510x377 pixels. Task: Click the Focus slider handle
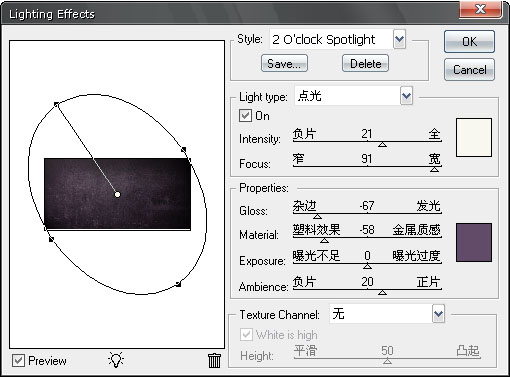click(x=434, y=169)
